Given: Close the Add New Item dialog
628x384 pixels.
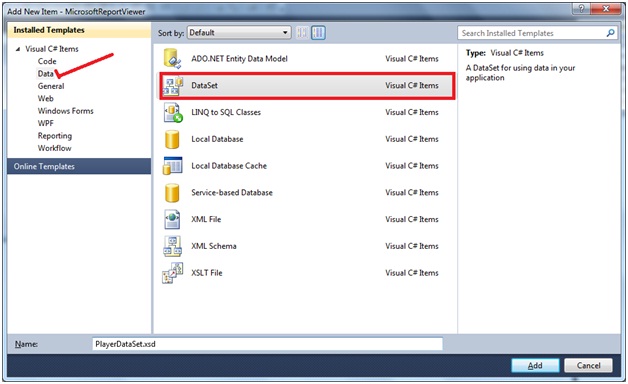Looking at the screenshot, I should [606, 8].
